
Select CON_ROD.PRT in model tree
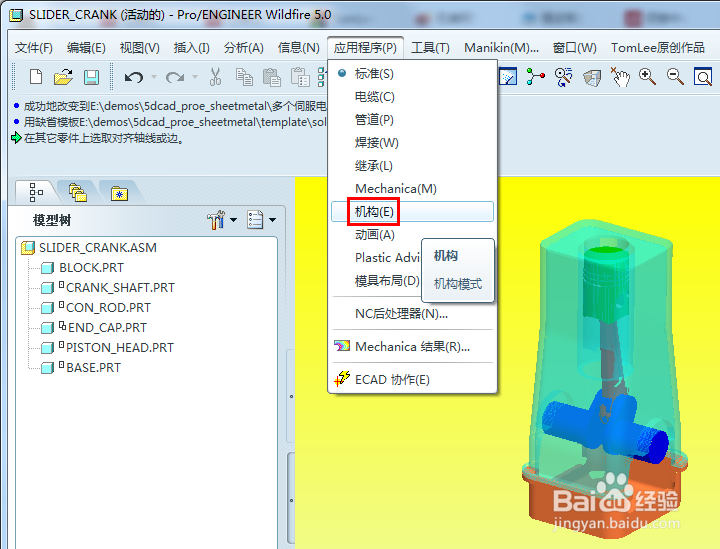(x=108, y=308)
